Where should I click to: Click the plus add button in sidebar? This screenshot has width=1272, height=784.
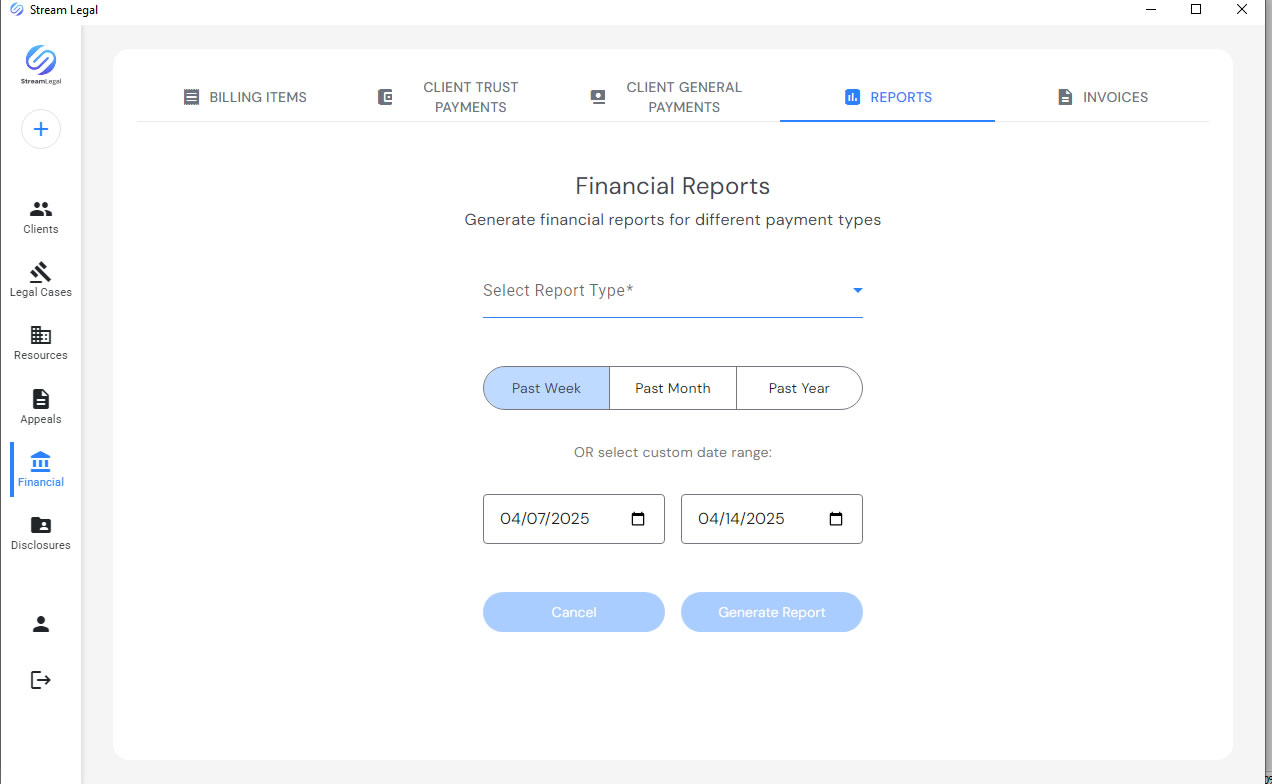point(41,129)
